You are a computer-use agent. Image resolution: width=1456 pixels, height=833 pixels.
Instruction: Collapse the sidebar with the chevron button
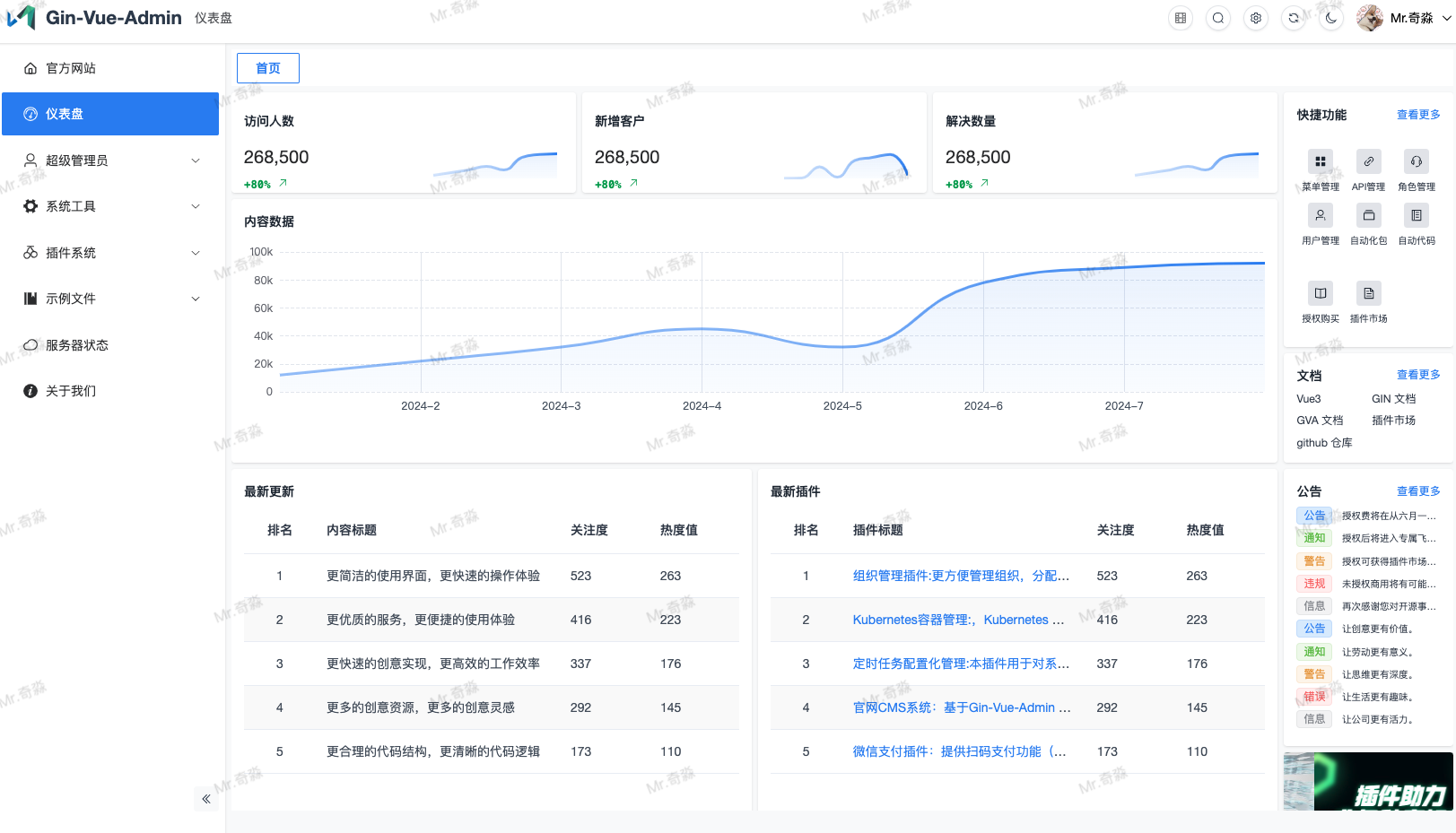click(205, 798)
